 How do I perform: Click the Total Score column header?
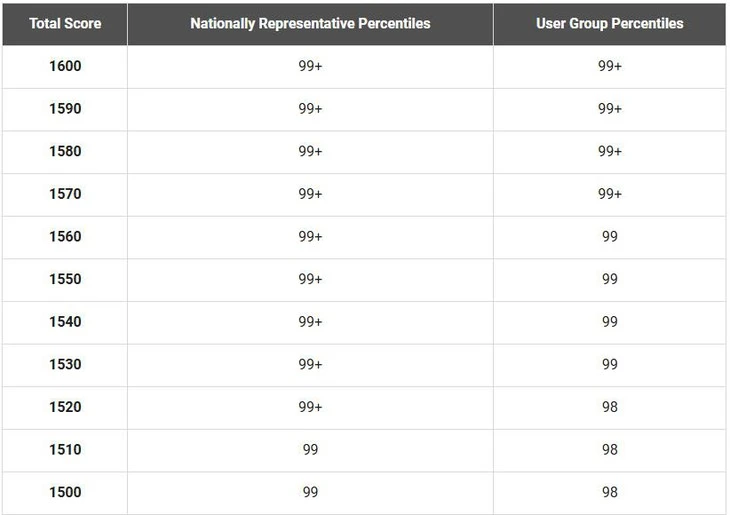point(65,23)
